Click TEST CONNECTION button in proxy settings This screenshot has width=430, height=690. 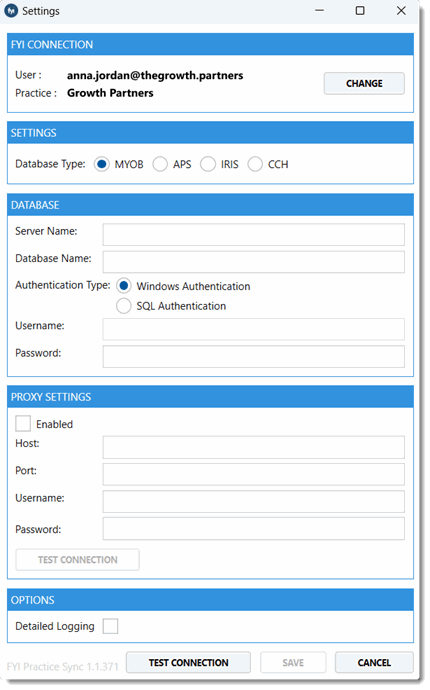[x=77, y=560]
